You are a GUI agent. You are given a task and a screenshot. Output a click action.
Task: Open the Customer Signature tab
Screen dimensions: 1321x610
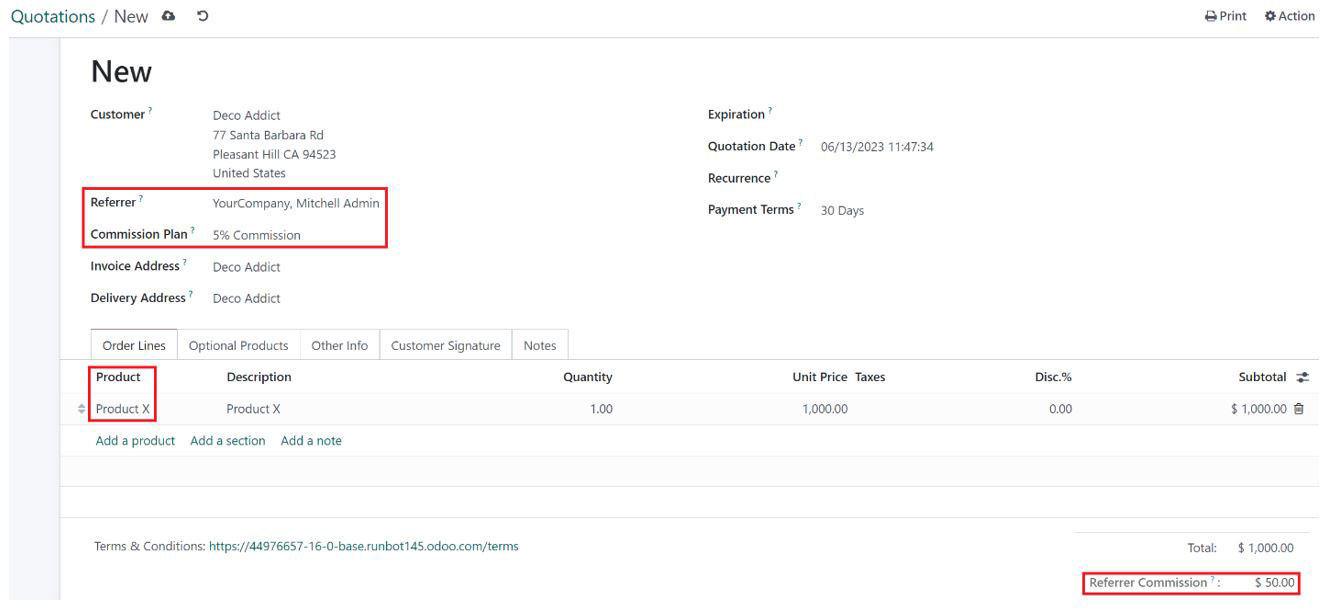[x=445, y=345]
